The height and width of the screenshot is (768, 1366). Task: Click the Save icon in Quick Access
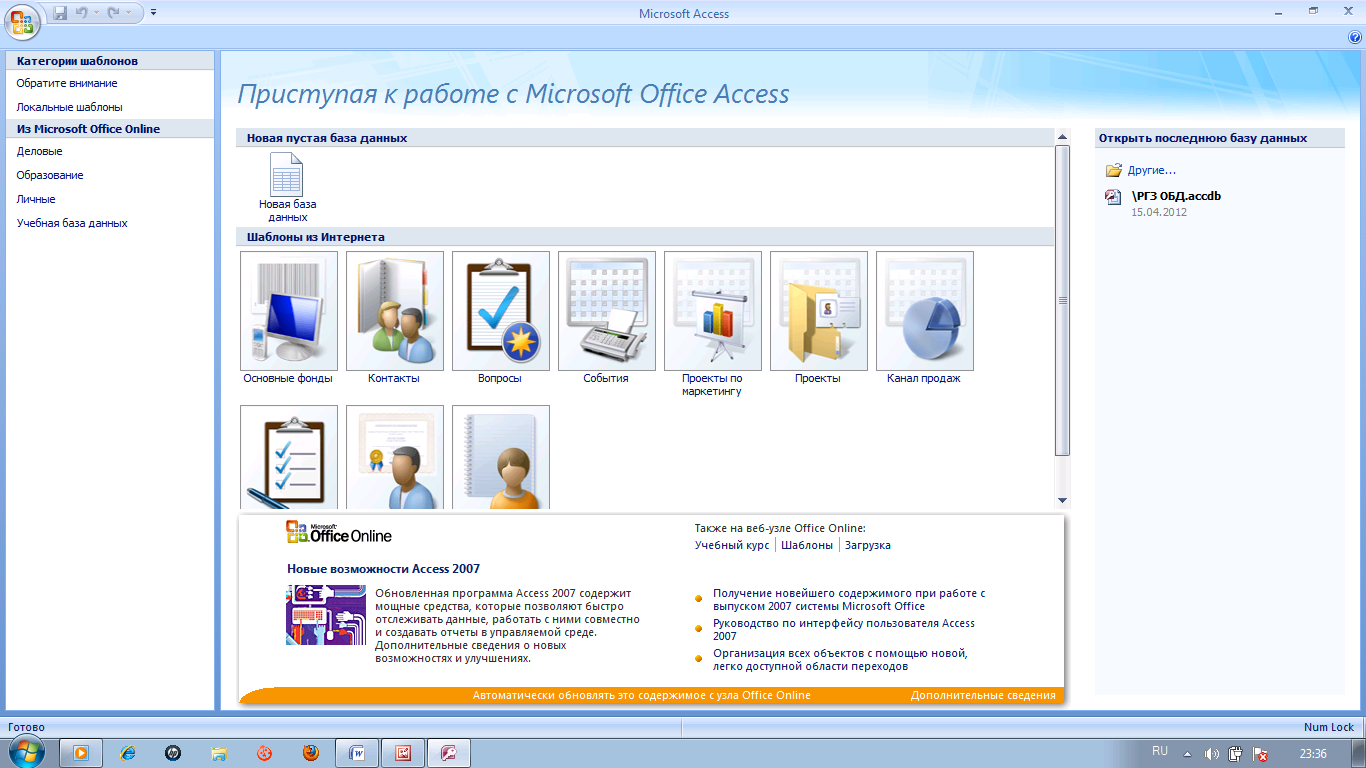(x=60, y=13)
